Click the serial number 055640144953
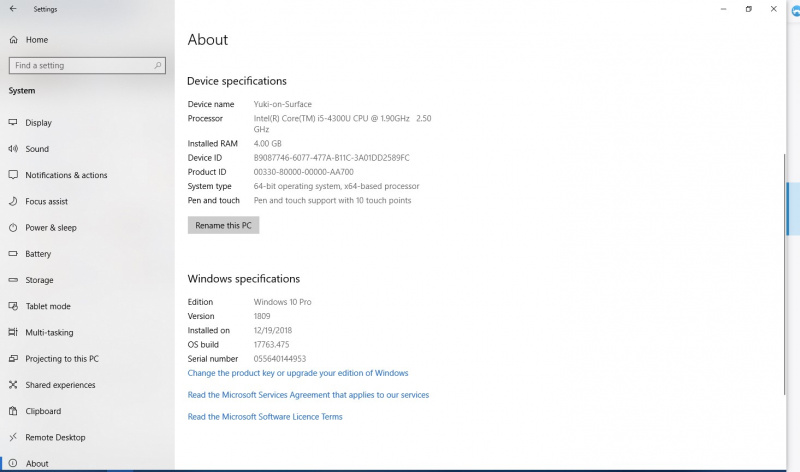Image resolution: width=800 pixels, height=472 pixels. [280, 359]
